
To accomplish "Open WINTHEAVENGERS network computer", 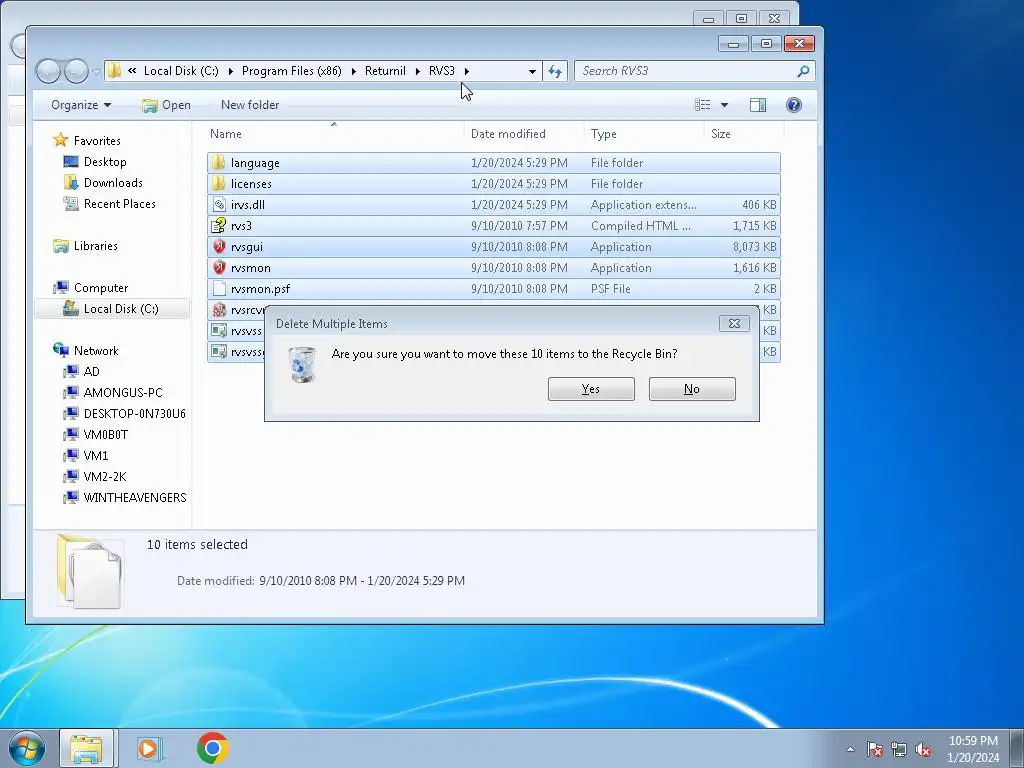I will 135,497.
